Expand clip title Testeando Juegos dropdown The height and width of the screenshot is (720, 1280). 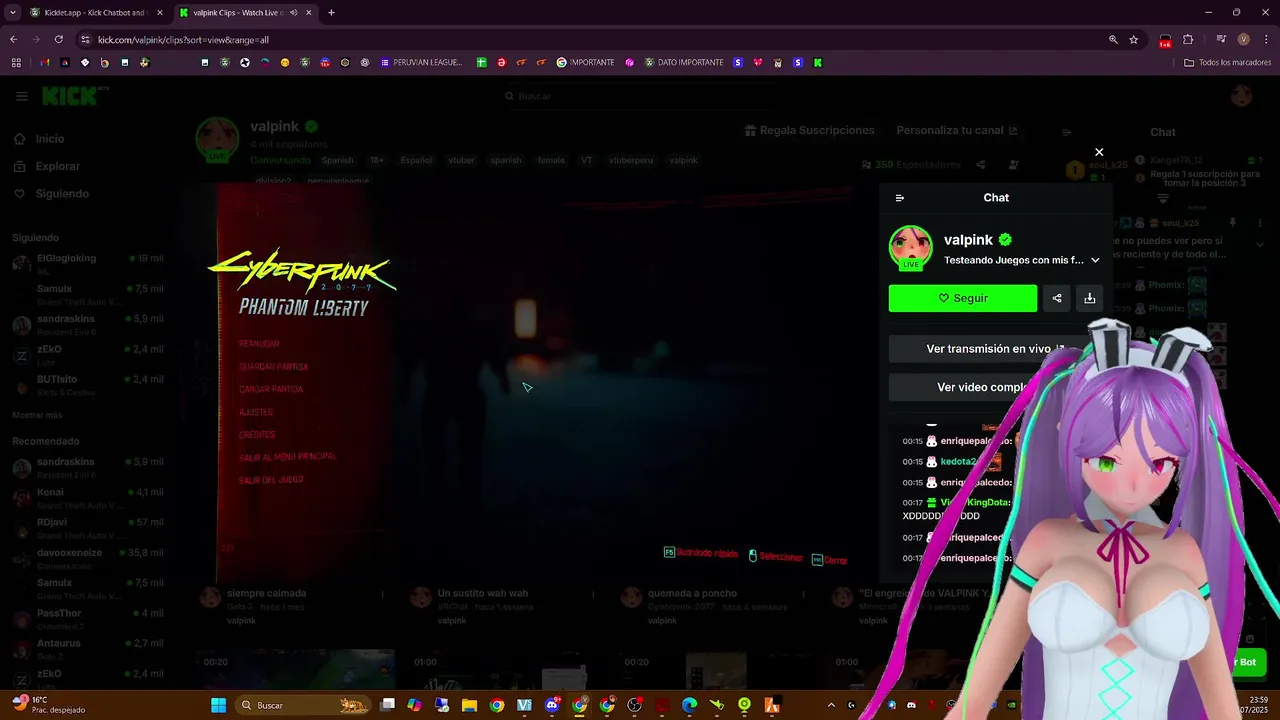pyautogui.click(x=1095, y=260)
